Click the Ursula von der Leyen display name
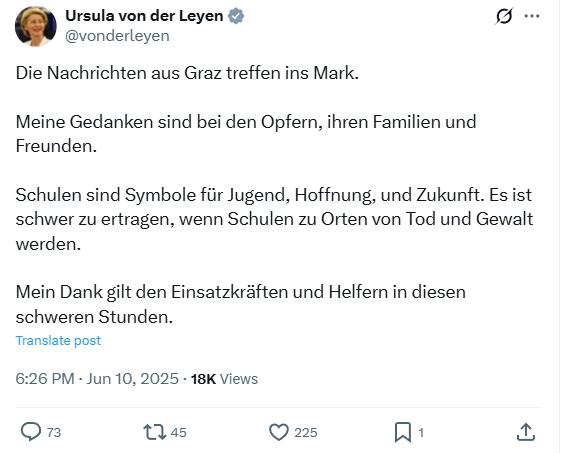 click(144, 16)
